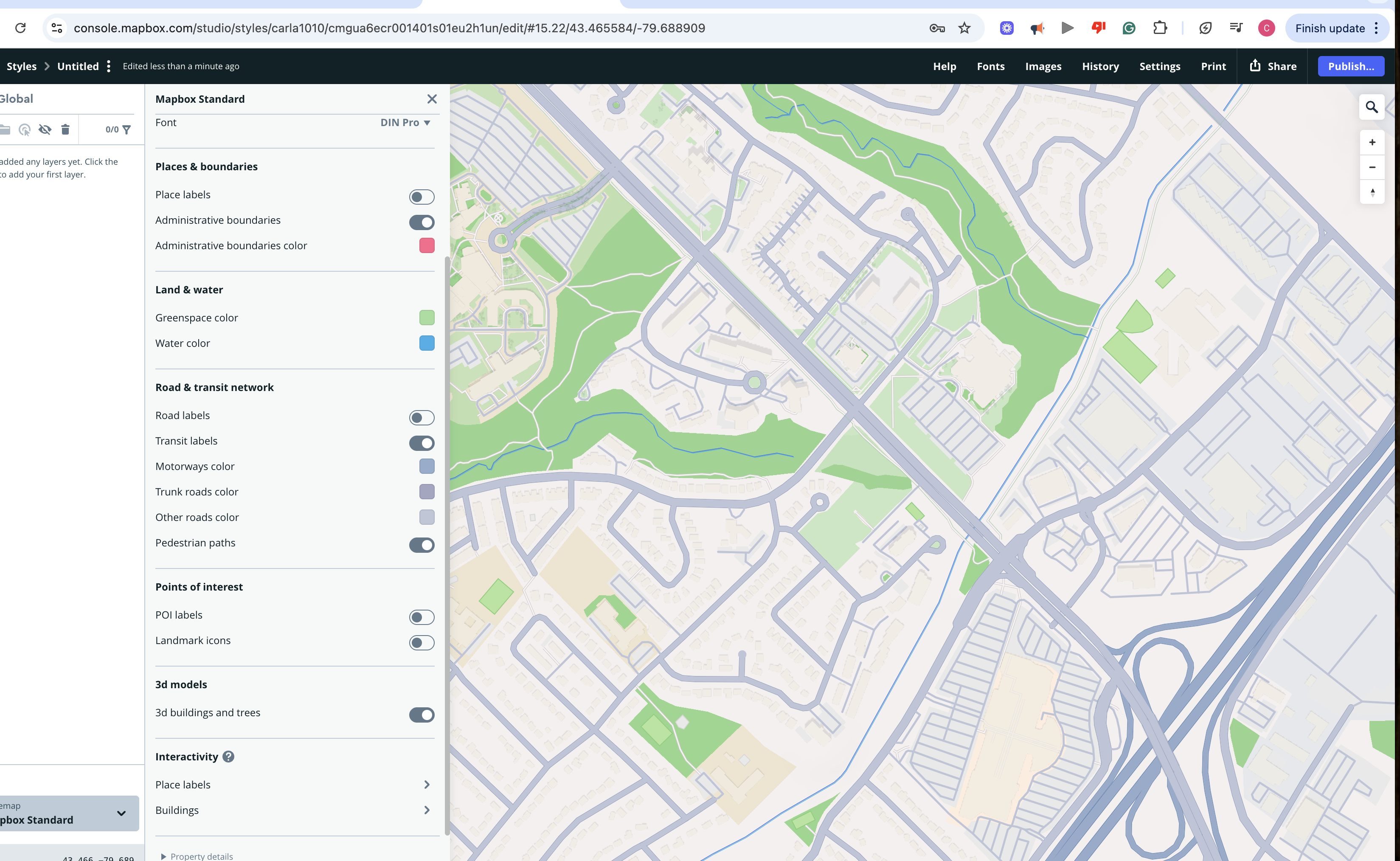Reset map pitch with the compass control
The image size is (1400, 861).
(1372, 192)
